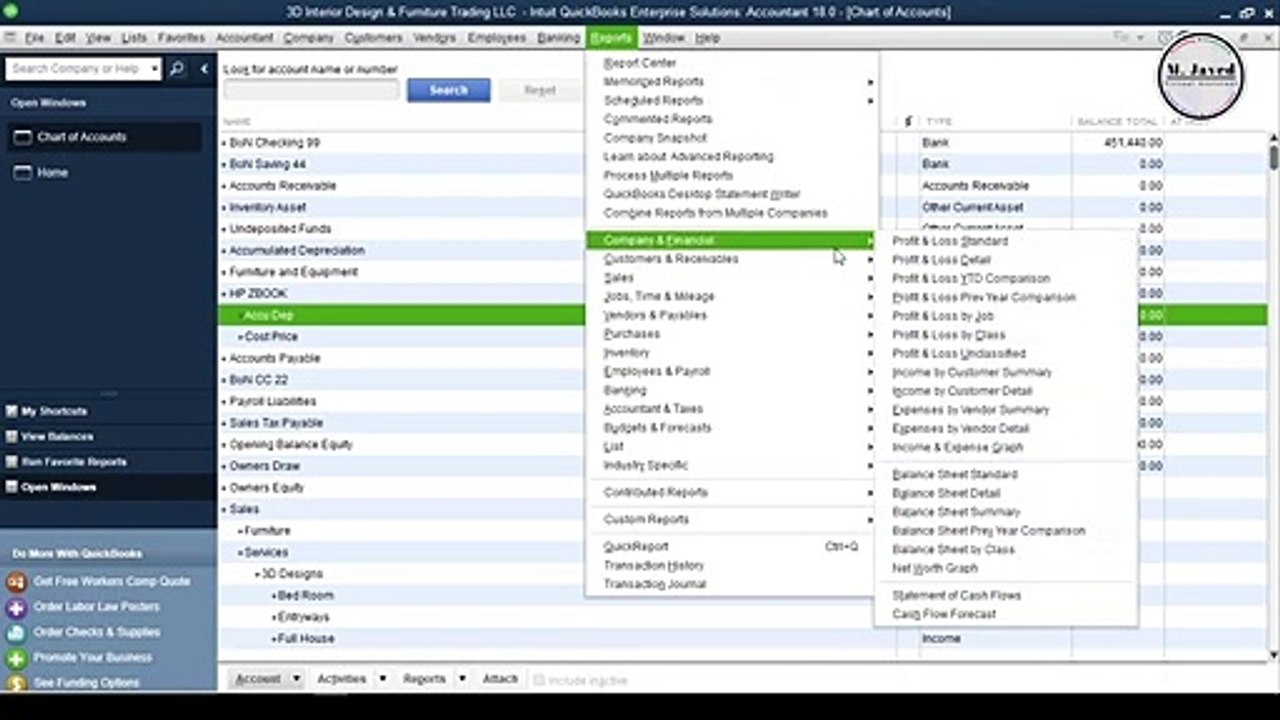Click the Attach button
This screenshot has height=720, width=1280.
[500, 678]
